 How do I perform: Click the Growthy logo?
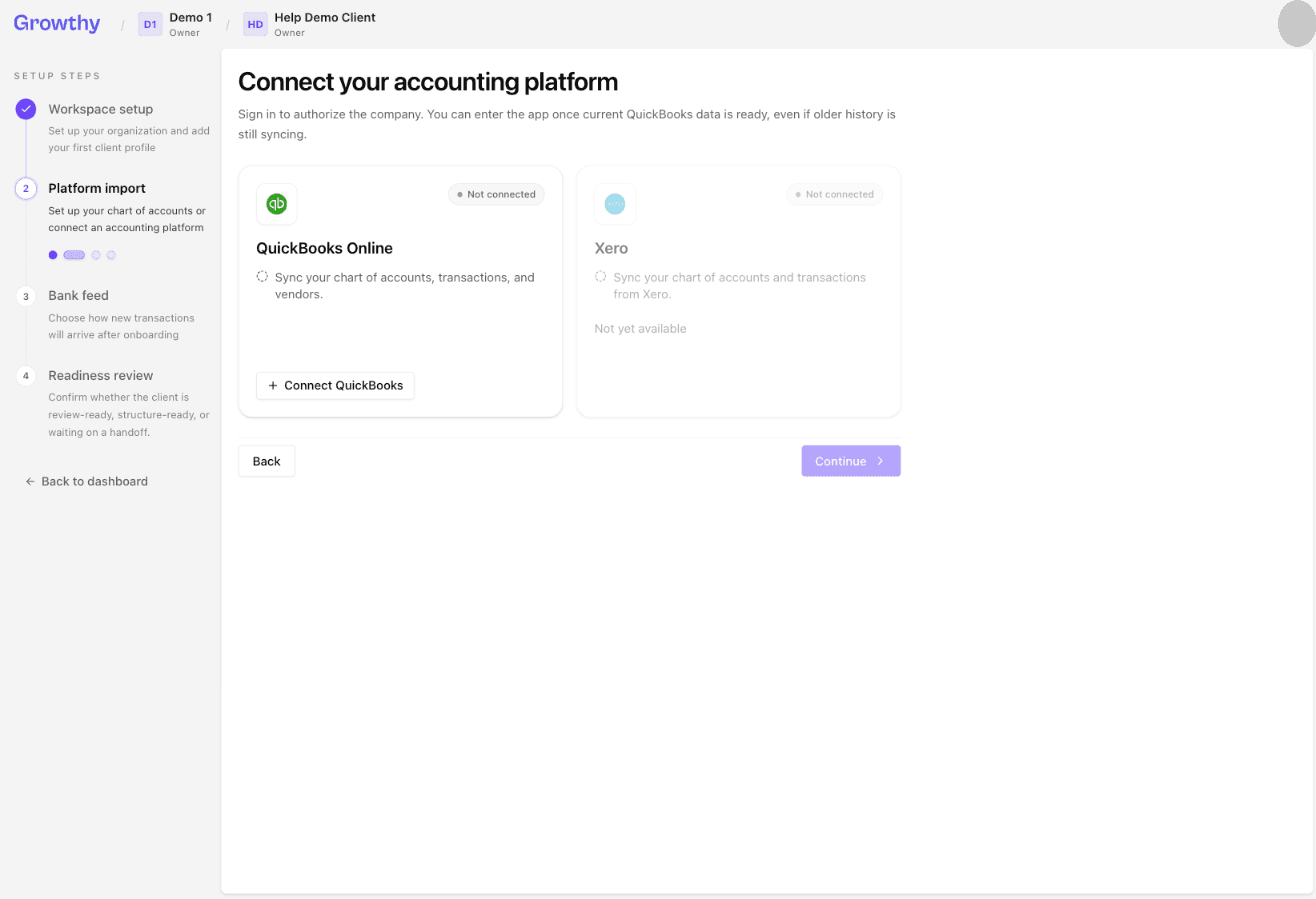pos(57,23)
